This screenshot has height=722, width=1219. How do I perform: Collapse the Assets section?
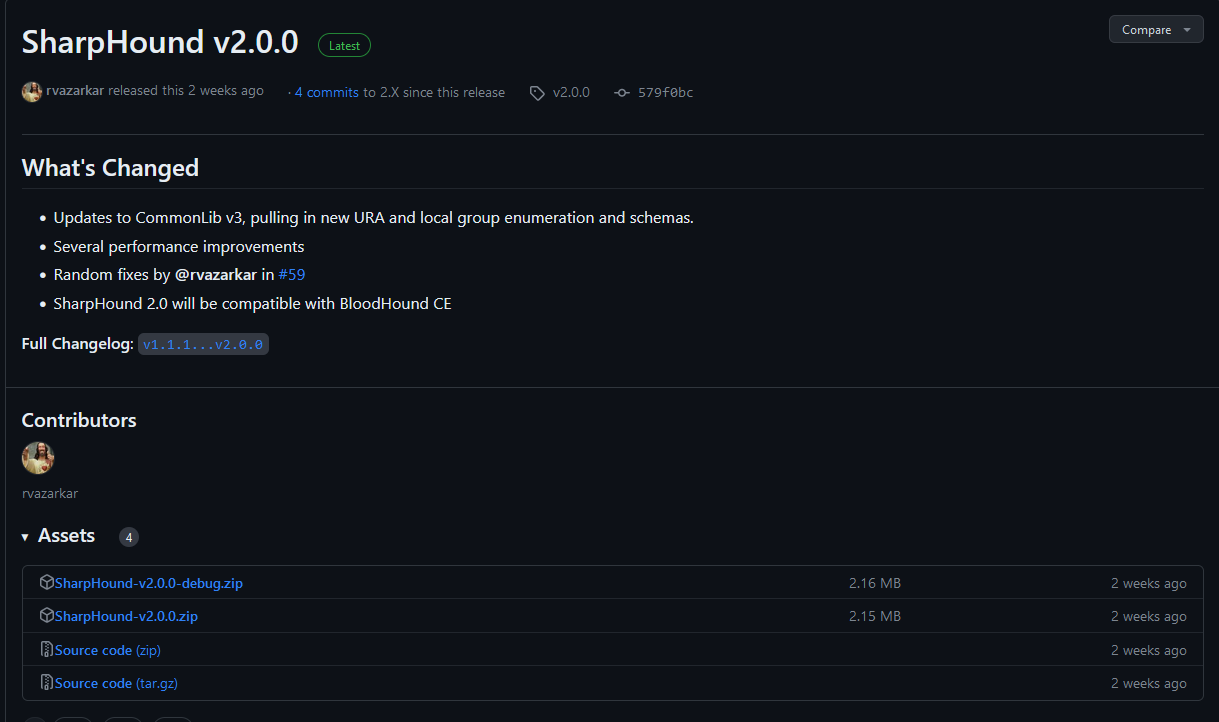click(58, 536)
